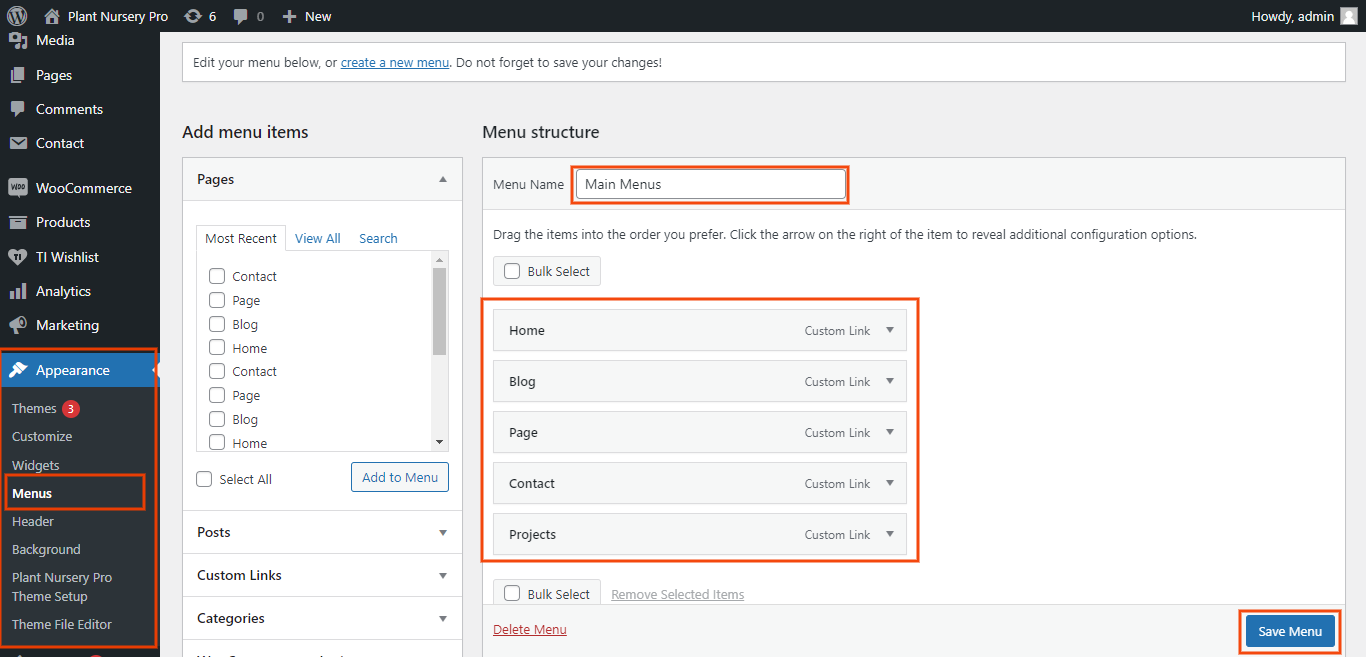The width and height of the screenshot is (1366, 657).
Task: Click the admin user avatar icon
Action: [1348, 16]
